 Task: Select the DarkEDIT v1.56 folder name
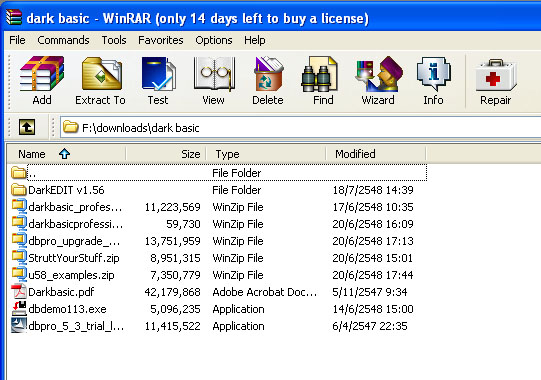[x=66, y=190]
